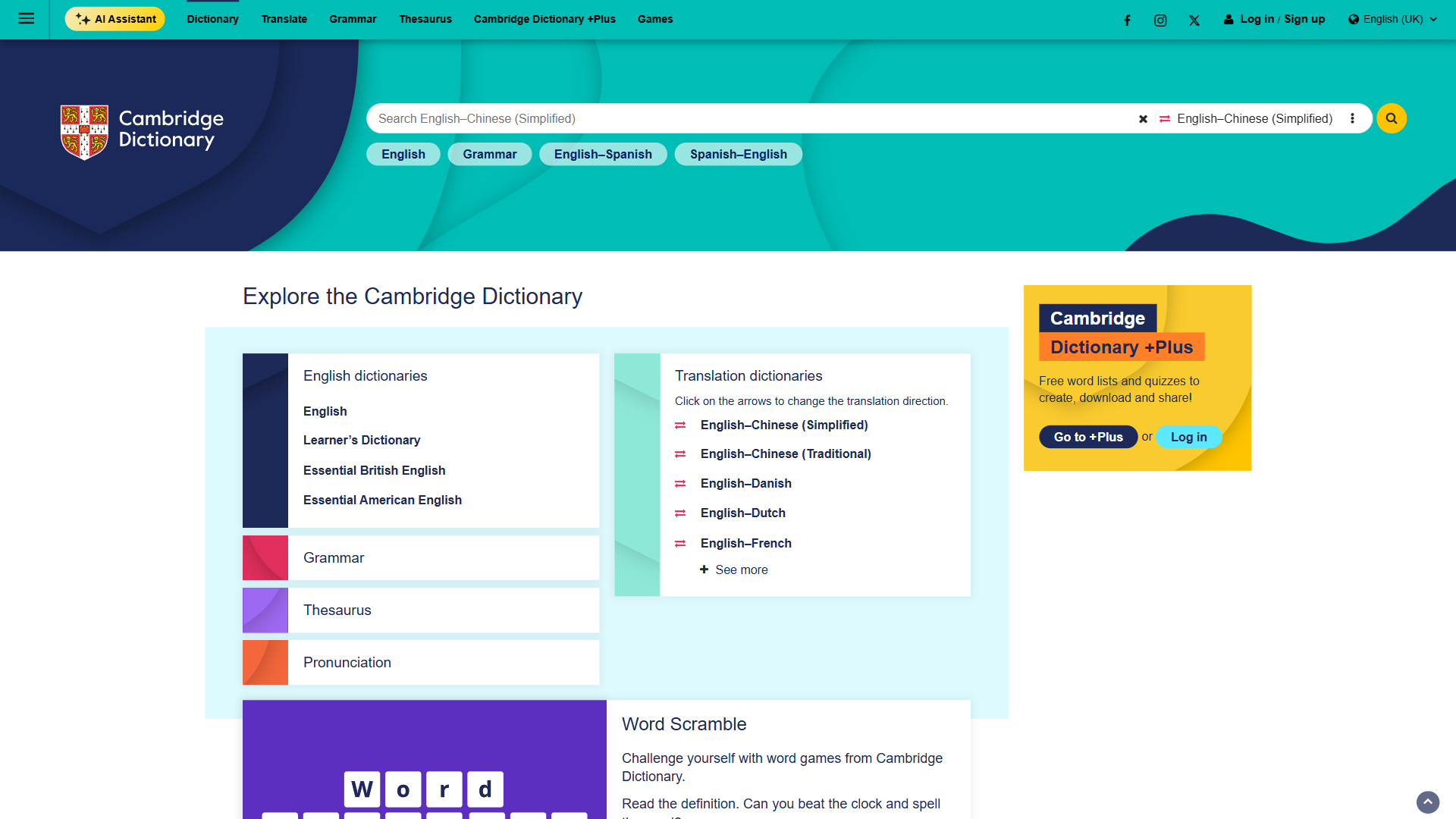Open English–Chinese (Traditional) dictionary
The width and height of the screenshot is (1456, 819).
(786, 453)
